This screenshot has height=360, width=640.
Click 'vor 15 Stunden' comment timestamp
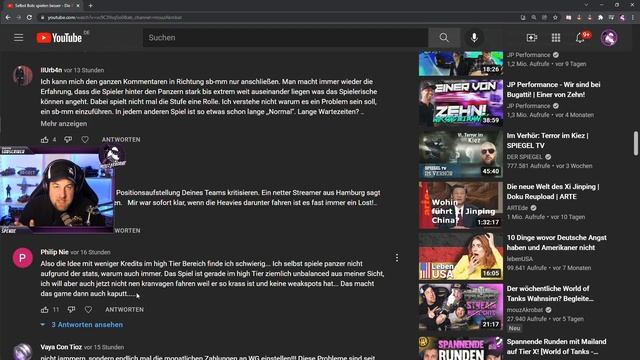pyautogui.click(x=104, y=347)
